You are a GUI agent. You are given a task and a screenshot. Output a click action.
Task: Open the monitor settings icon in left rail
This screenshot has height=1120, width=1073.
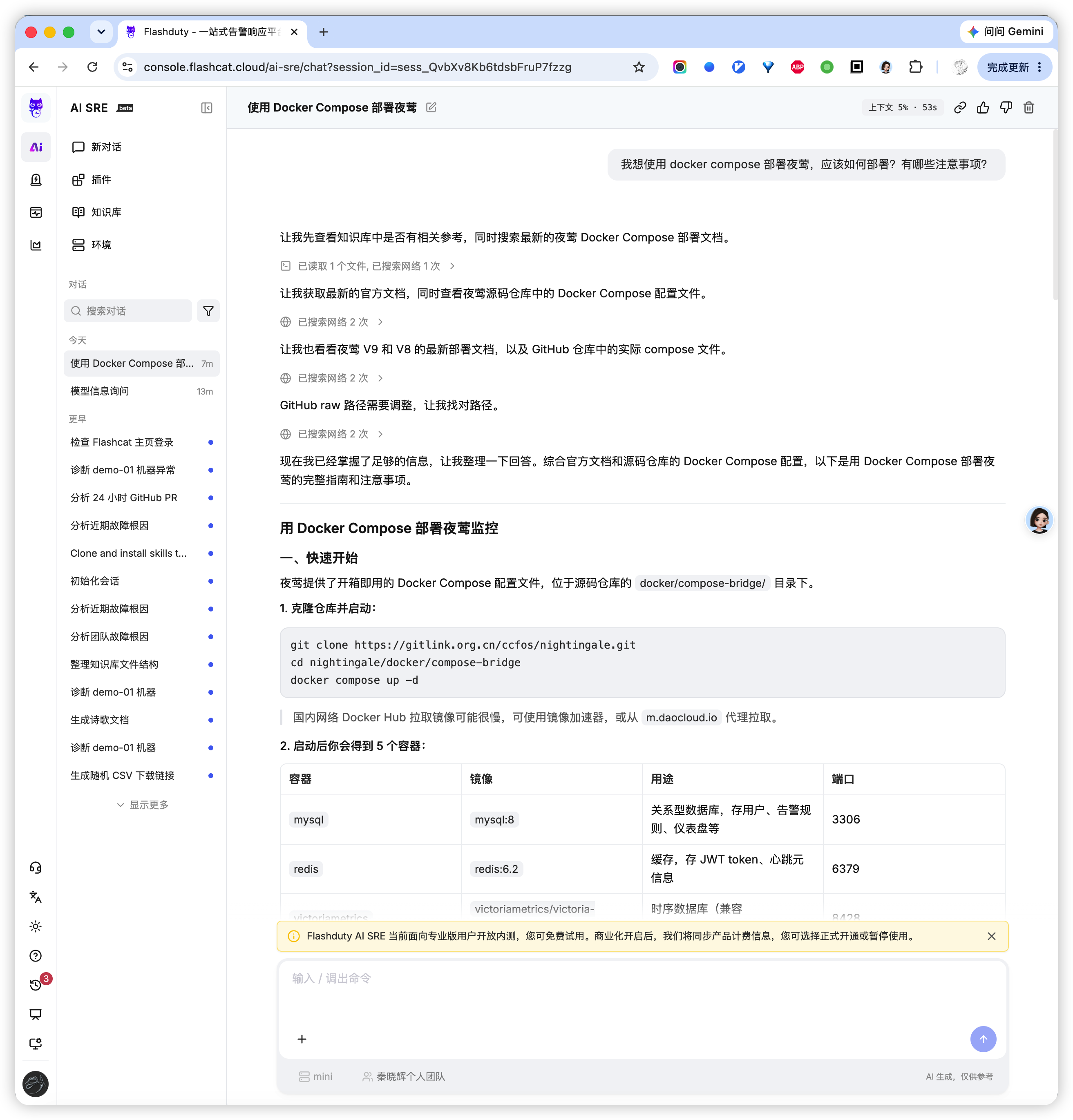(36, 1044)
